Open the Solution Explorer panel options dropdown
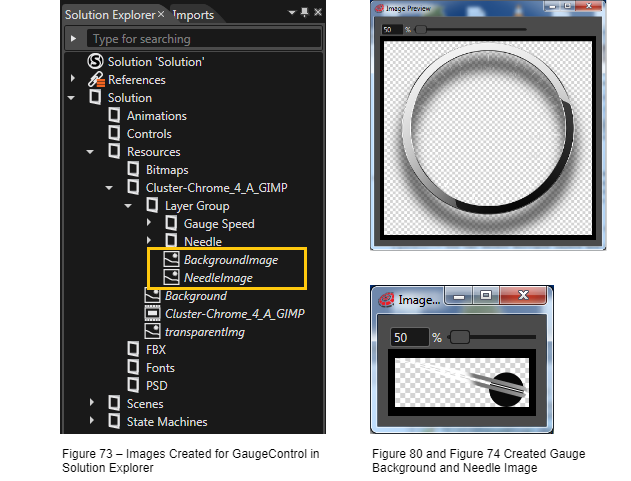 click(x=292, y=12)
